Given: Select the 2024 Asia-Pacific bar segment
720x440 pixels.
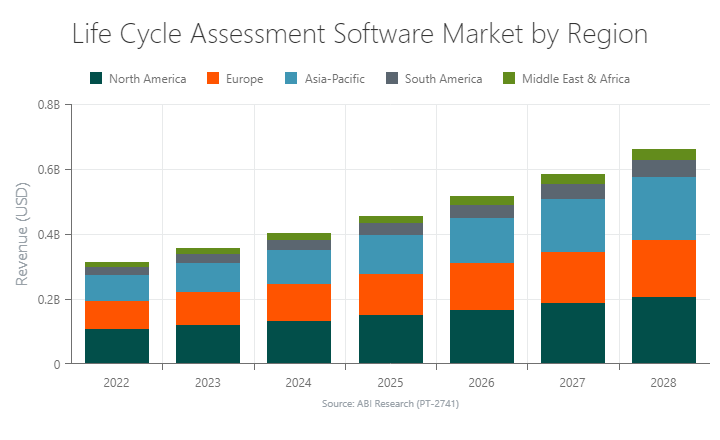Looking at the screenshot, I should coord(299,267).
